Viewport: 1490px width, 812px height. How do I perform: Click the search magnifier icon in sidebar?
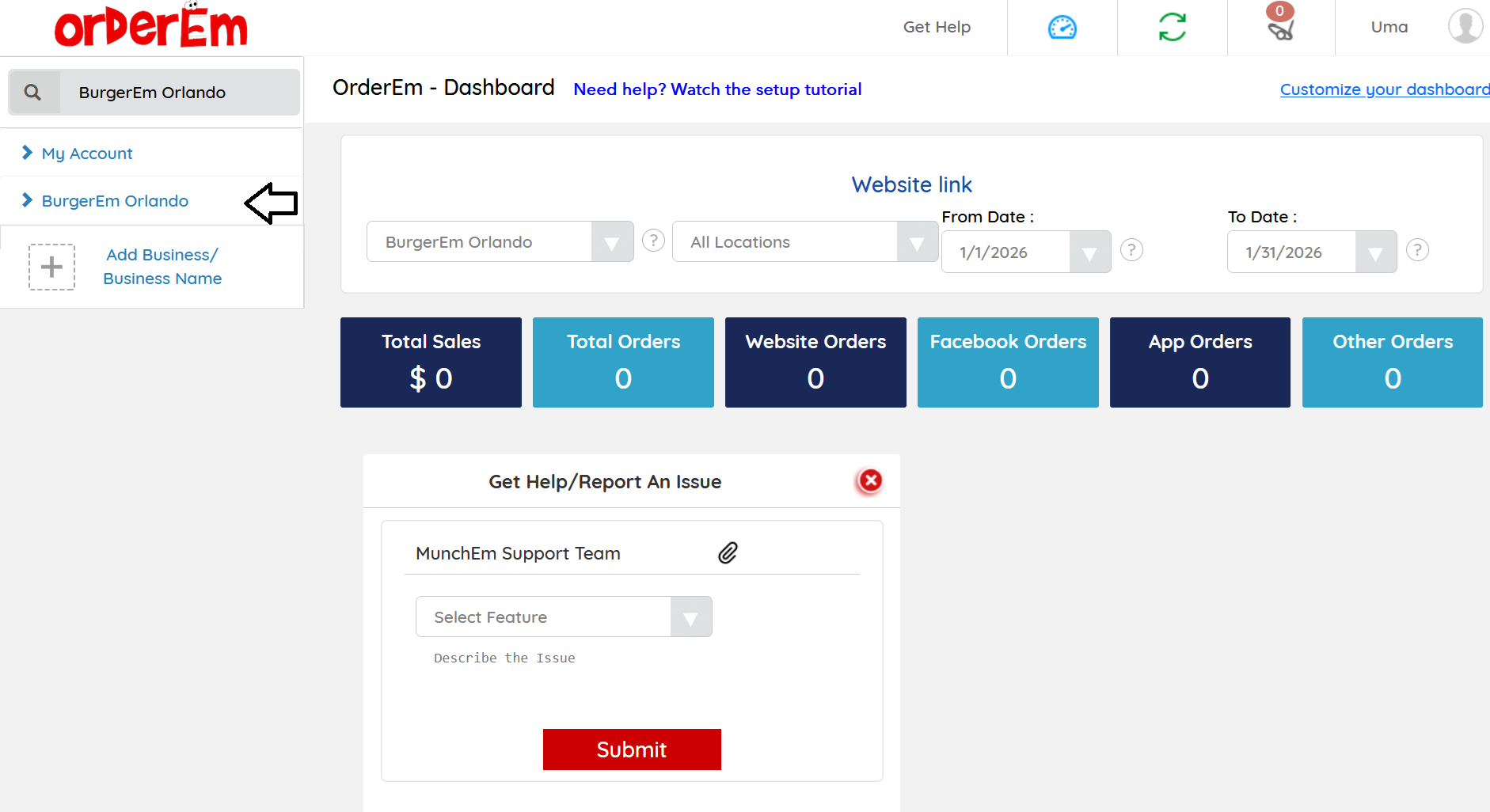coord(33,93)
